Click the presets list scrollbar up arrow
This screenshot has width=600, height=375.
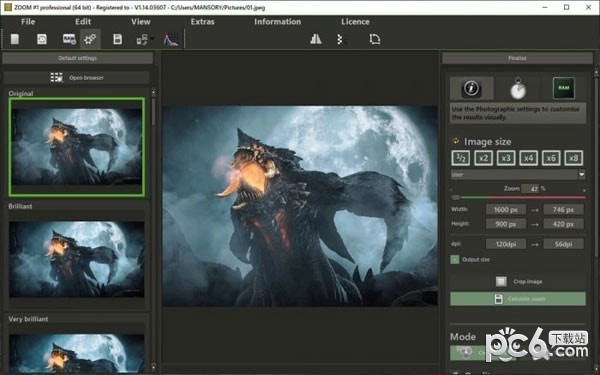(x=153, y=93)
